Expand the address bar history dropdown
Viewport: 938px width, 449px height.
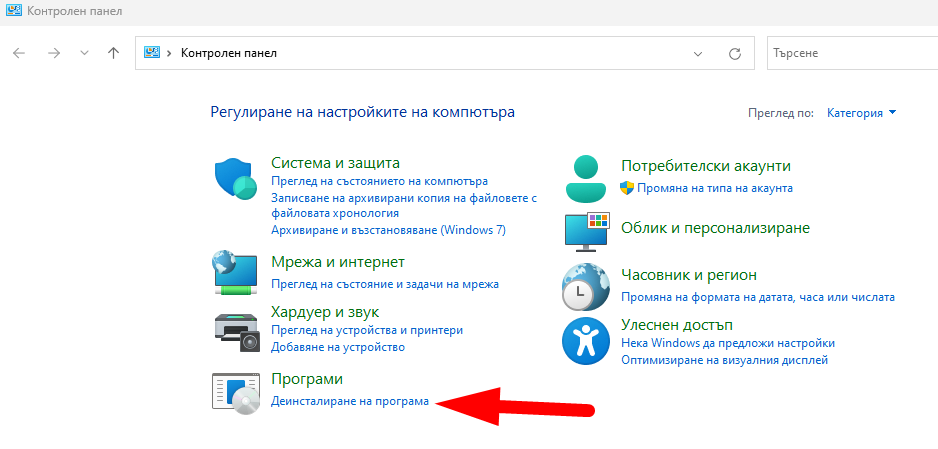[x=698, y=53]
